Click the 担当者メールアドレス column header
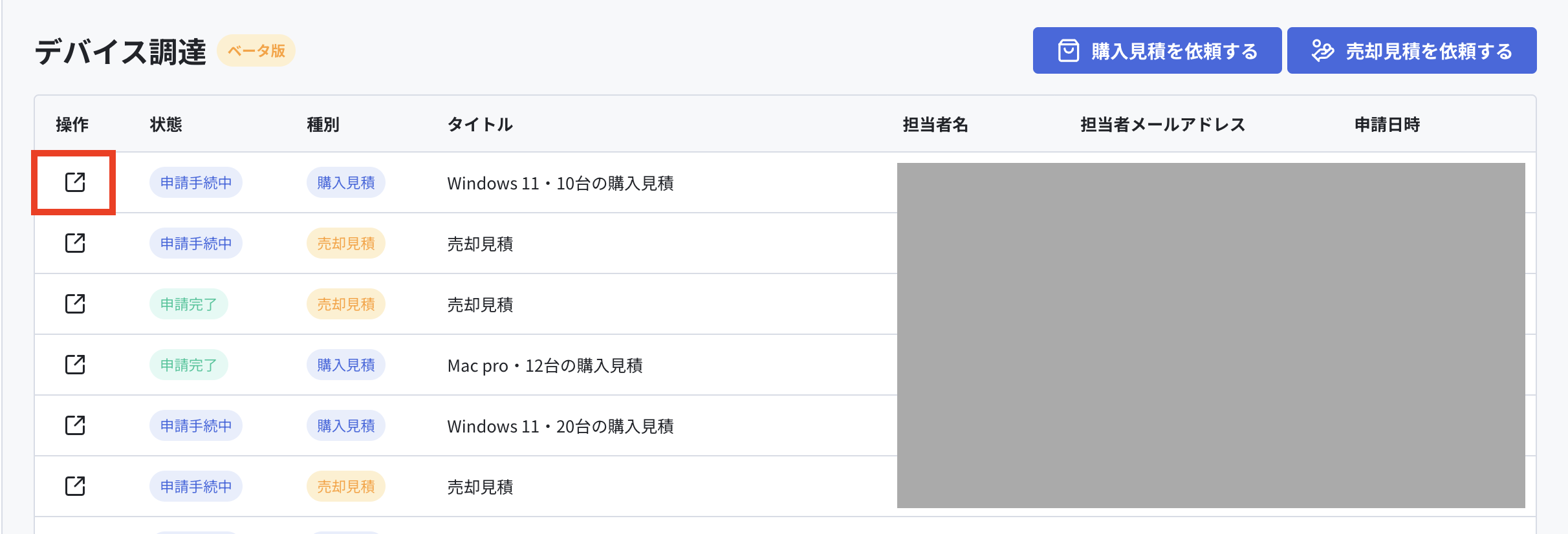The height and width of the screenshot is (534, 1568). point(1162,124)
